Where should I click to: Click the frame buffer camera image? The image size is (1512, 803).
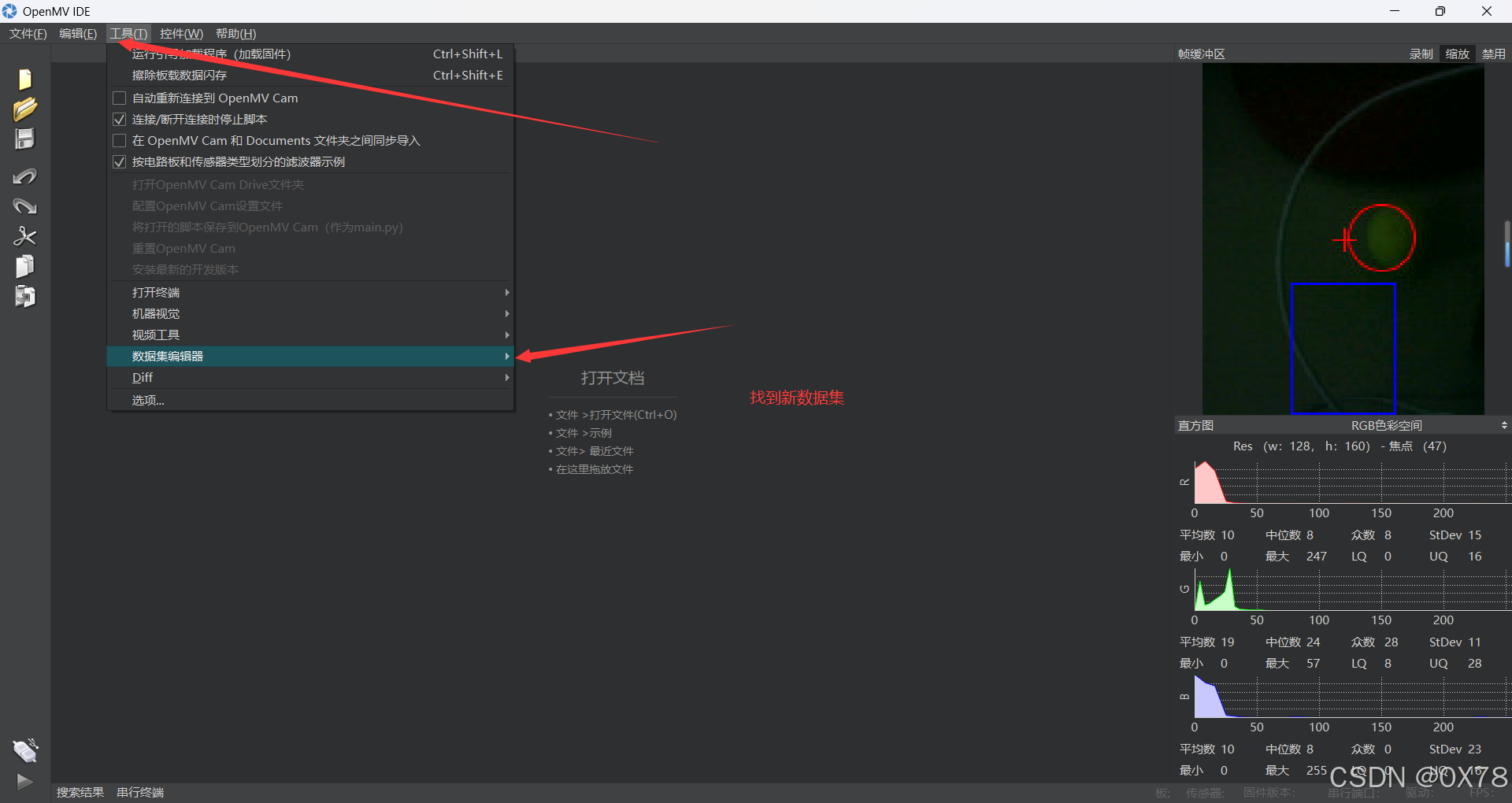[1343, 239]
